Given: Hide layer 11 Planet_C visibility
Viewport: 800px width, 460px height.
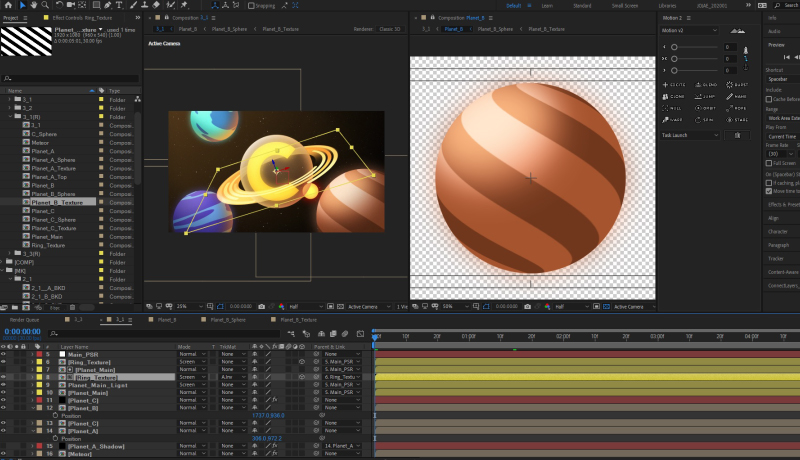Looking at the screenshot, I should pos(4,400).
